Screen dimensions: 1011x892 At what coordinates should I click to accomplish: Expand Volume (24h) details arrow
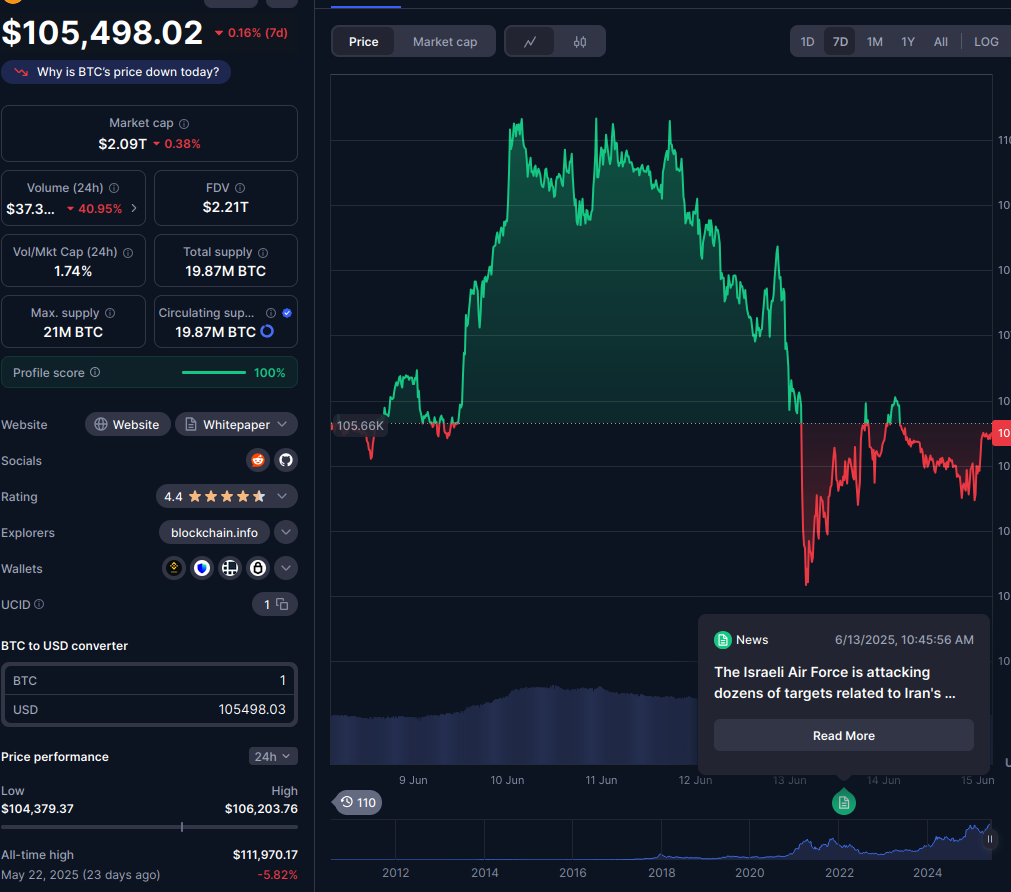pos(134,208)
